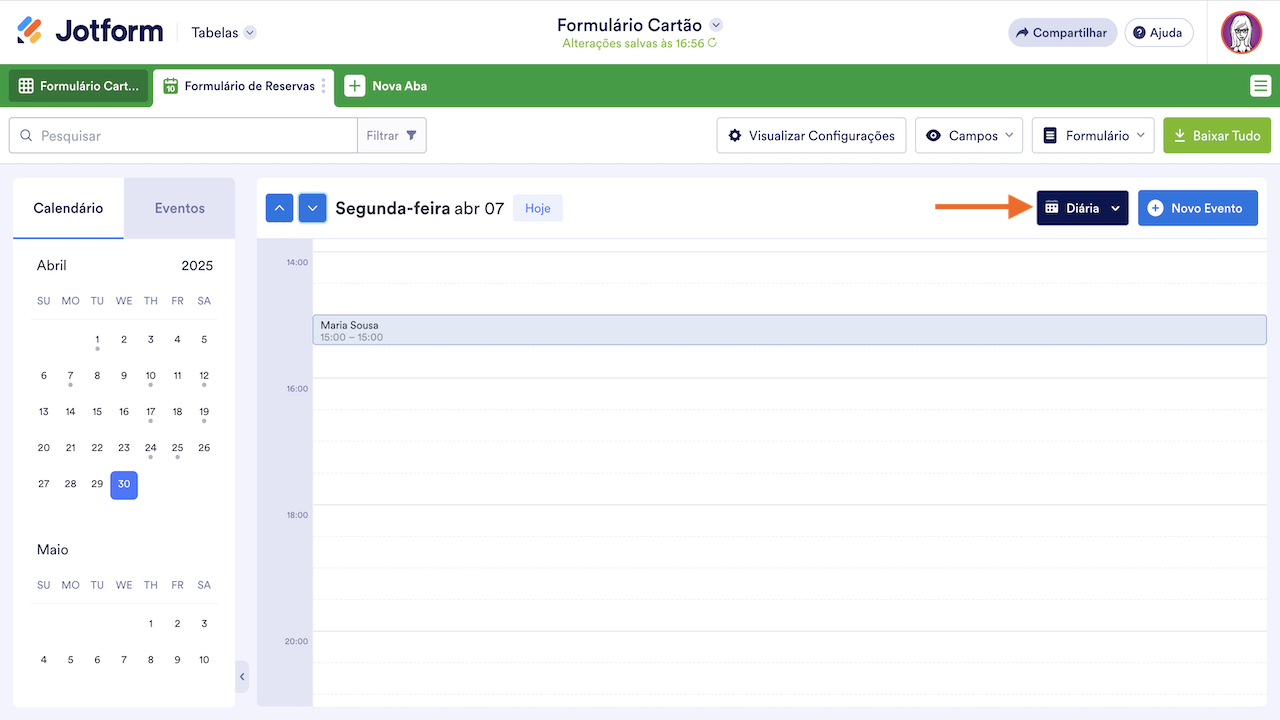
Task: Open Campos visibility dropdown
Action: (x=968, y=136)
